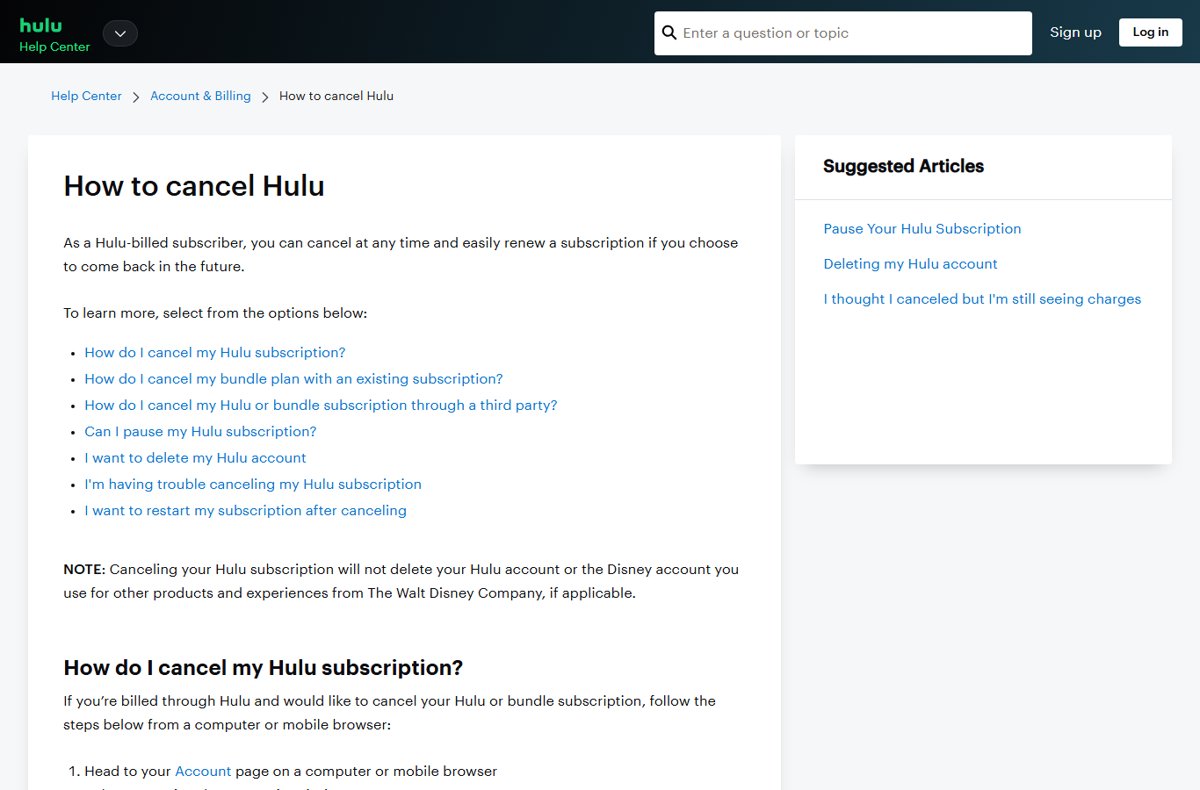Image resolution: width=1200 pixels, height=790 pixels.
Task: Open 'Can I pause my Hulu subscription?' link
Action: tap(200, 431)
